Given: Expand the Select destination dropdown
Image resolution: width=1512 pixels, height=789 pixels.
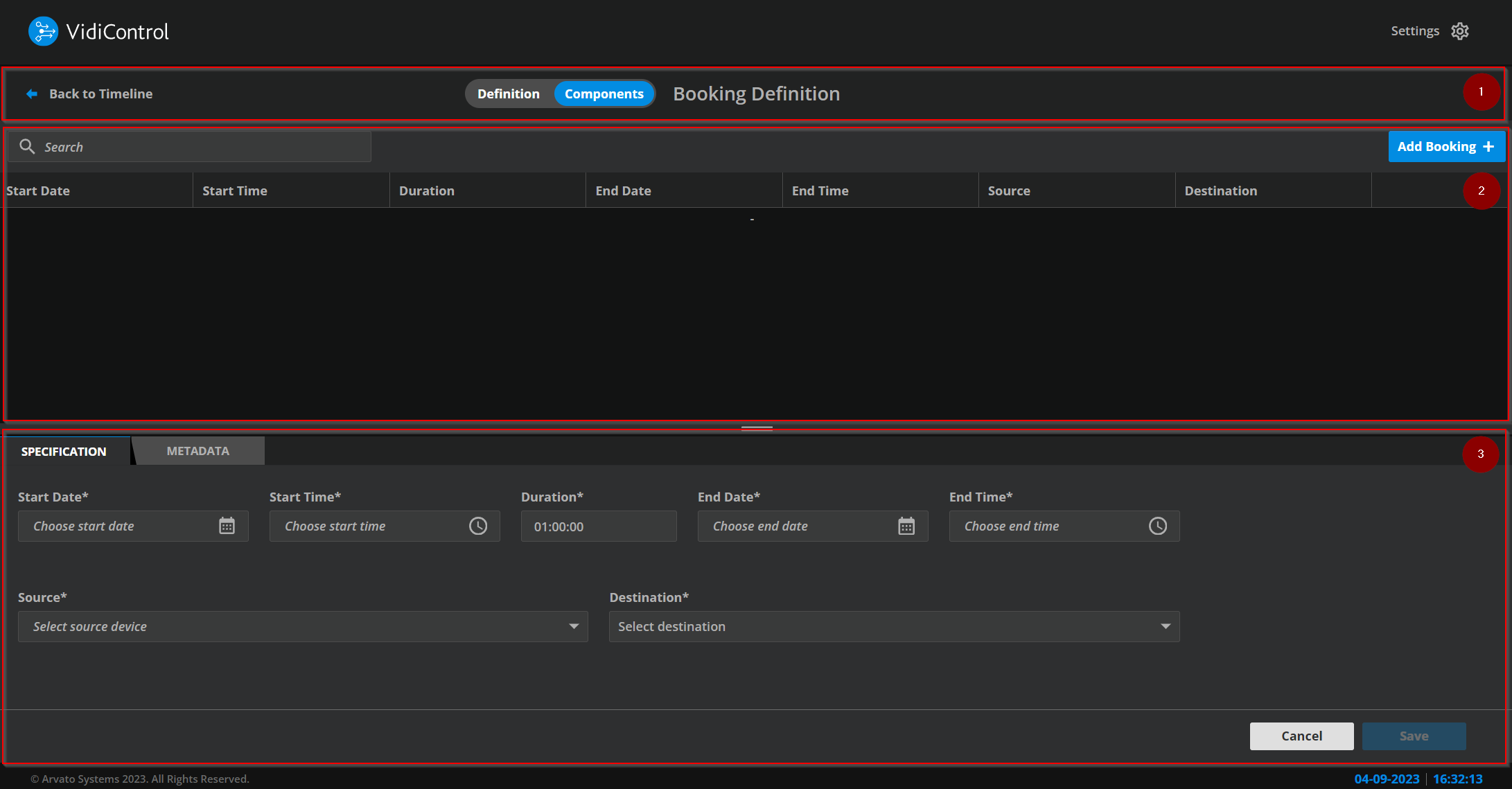Looking at the screenshot, I should (x=894, y=626).
